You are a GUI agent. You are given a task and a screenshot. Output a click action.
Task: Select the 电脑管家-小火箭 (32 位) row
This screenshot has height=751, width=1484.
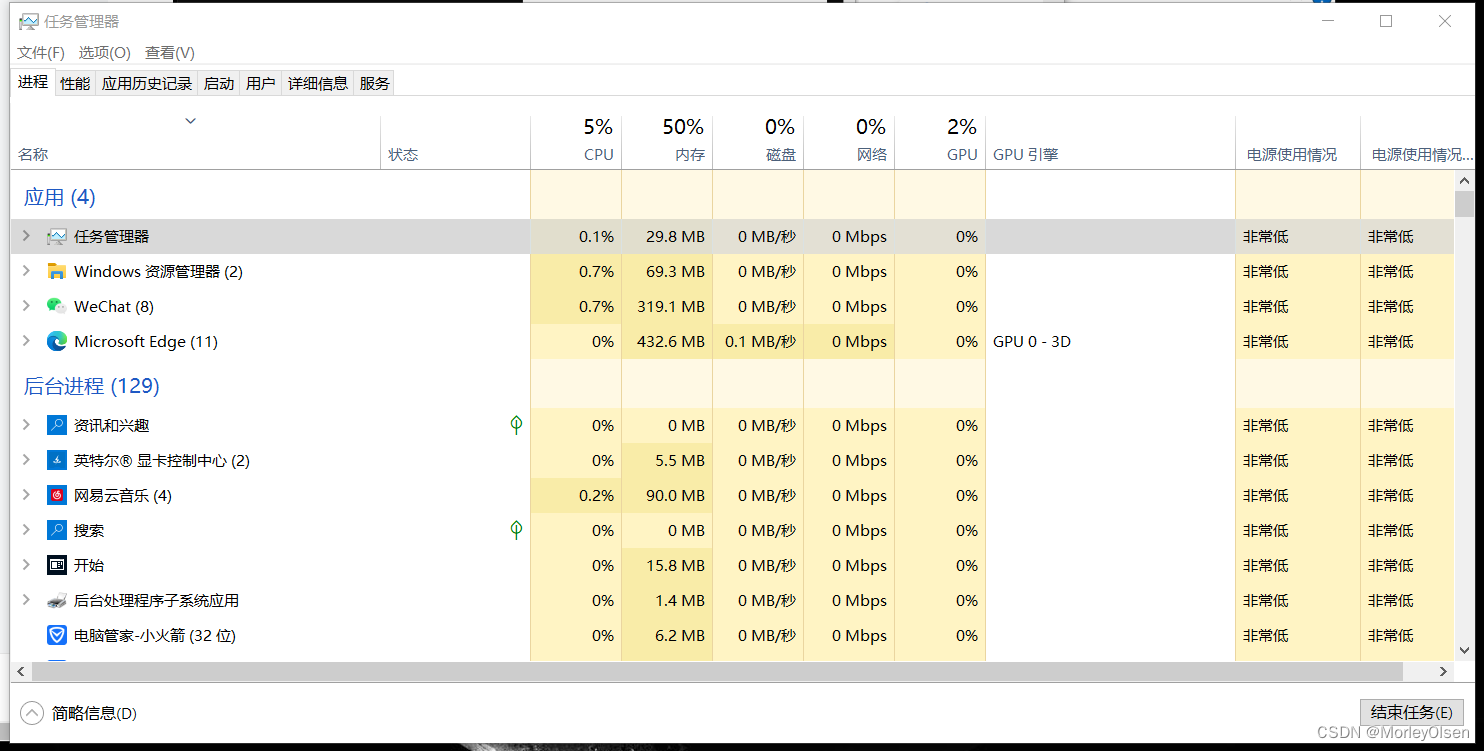point(732,635)
